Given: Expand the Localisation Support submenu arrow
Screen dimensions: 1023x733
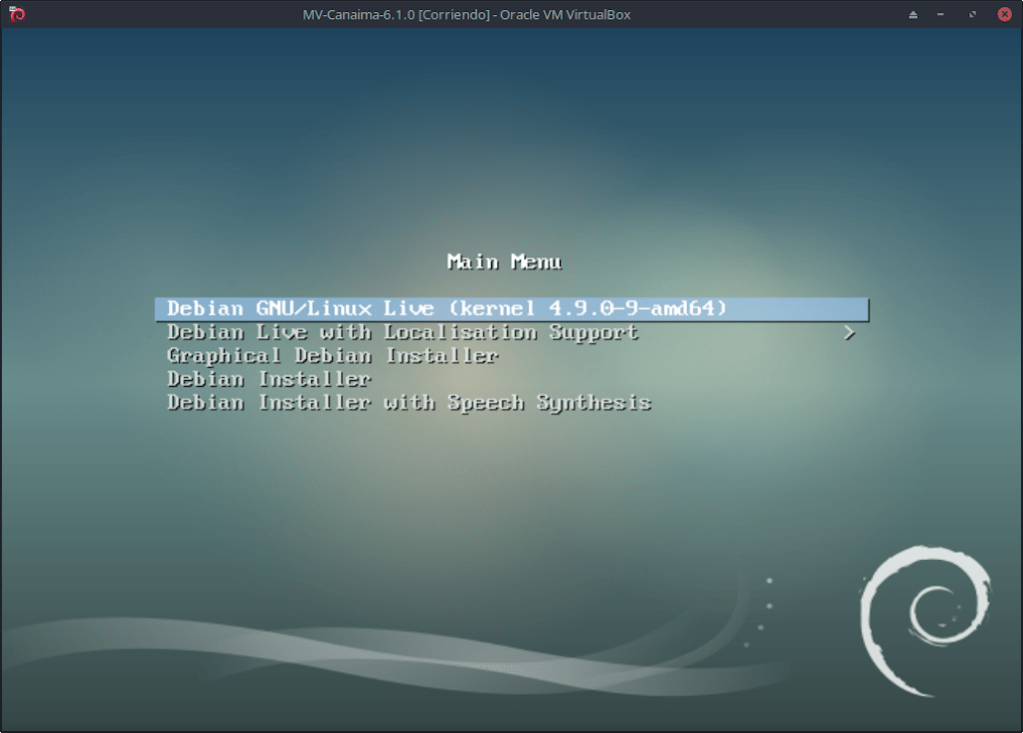Looking at the screenshot, I should (849, 333).
